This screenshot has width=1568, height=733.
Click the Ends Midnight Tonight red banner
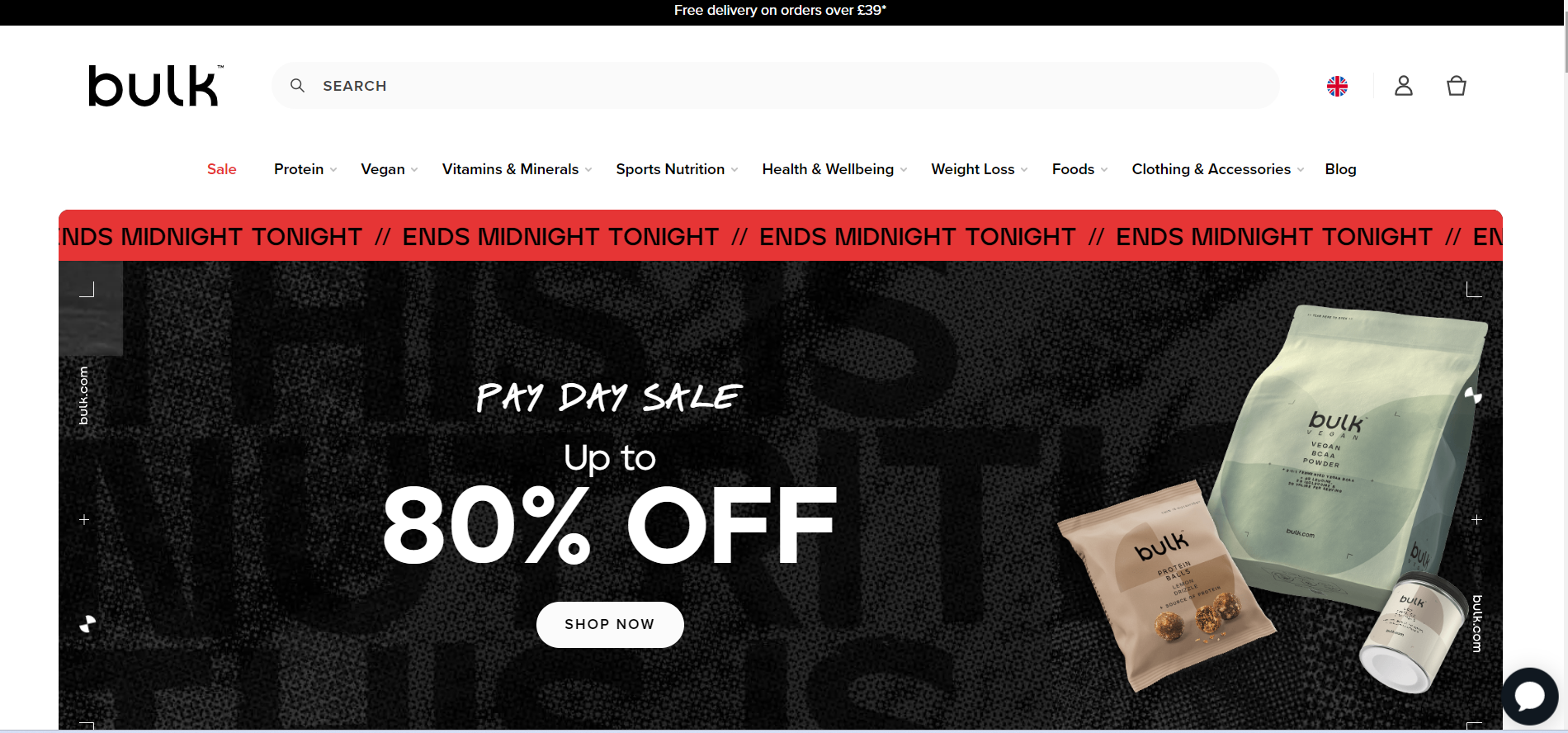click(781, 236)
